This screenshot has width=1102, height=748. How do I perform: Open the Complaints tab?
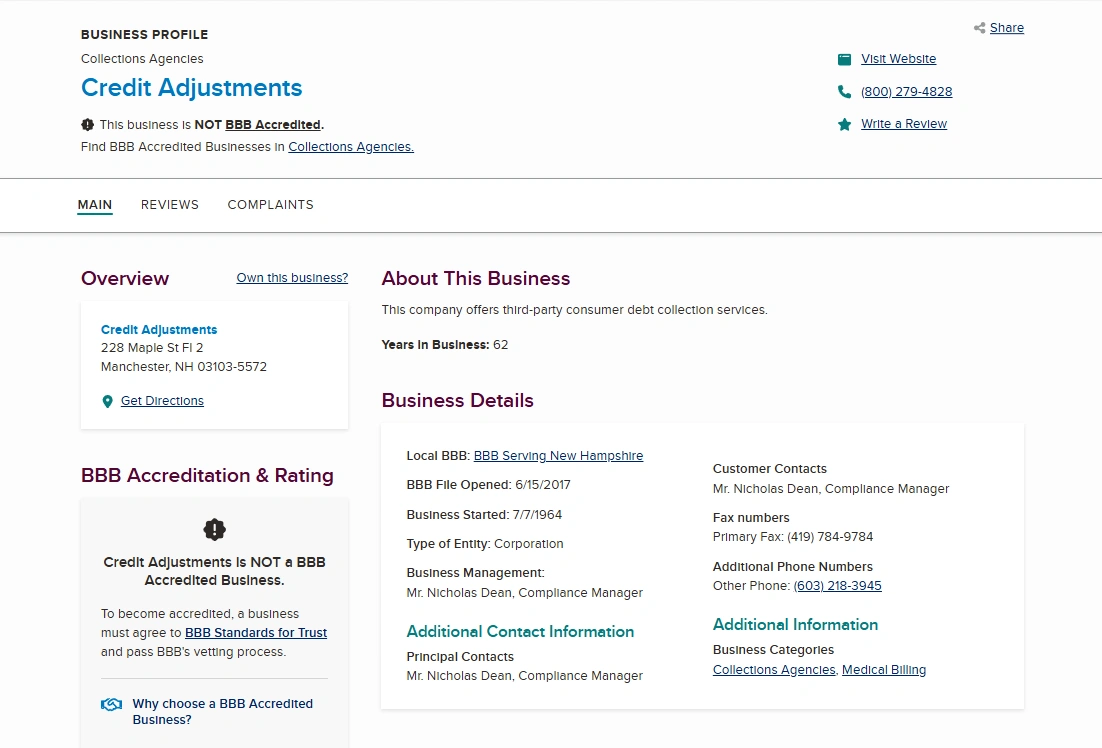tap(271, 205)
